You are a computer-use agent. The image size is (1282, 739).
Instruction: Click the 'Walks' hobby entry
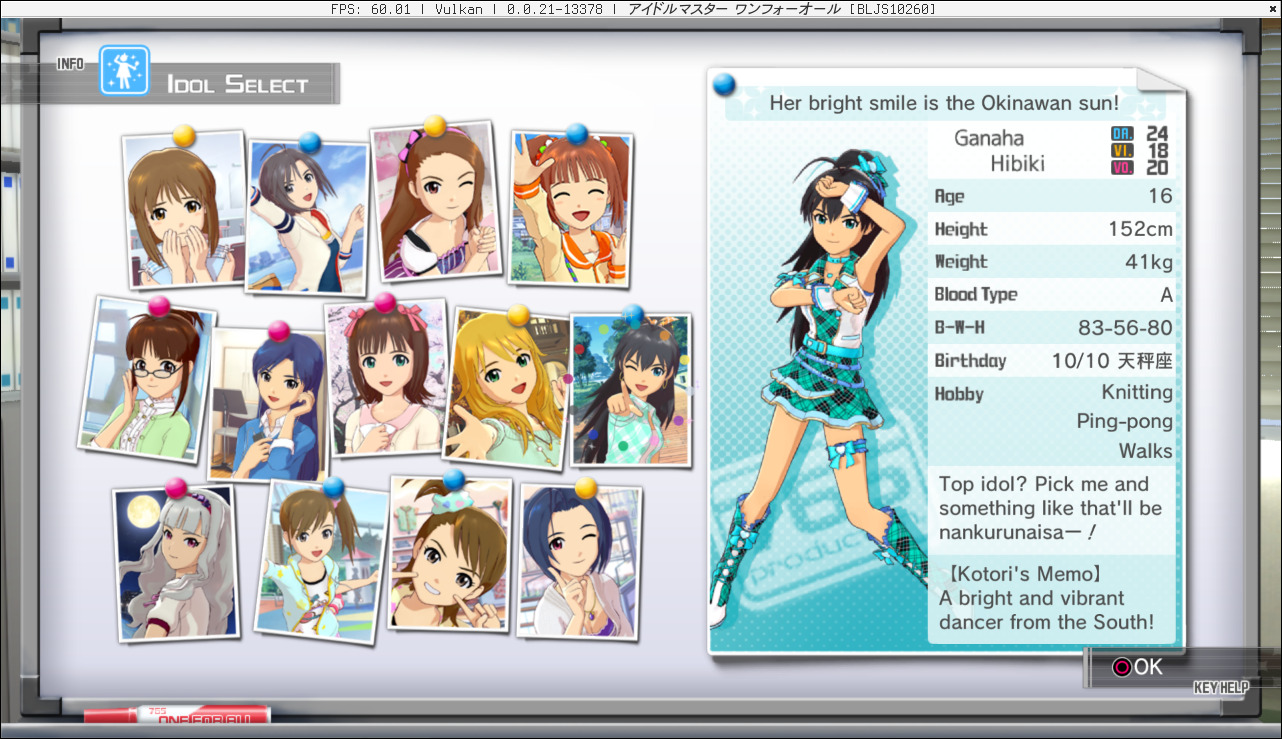1146,451
